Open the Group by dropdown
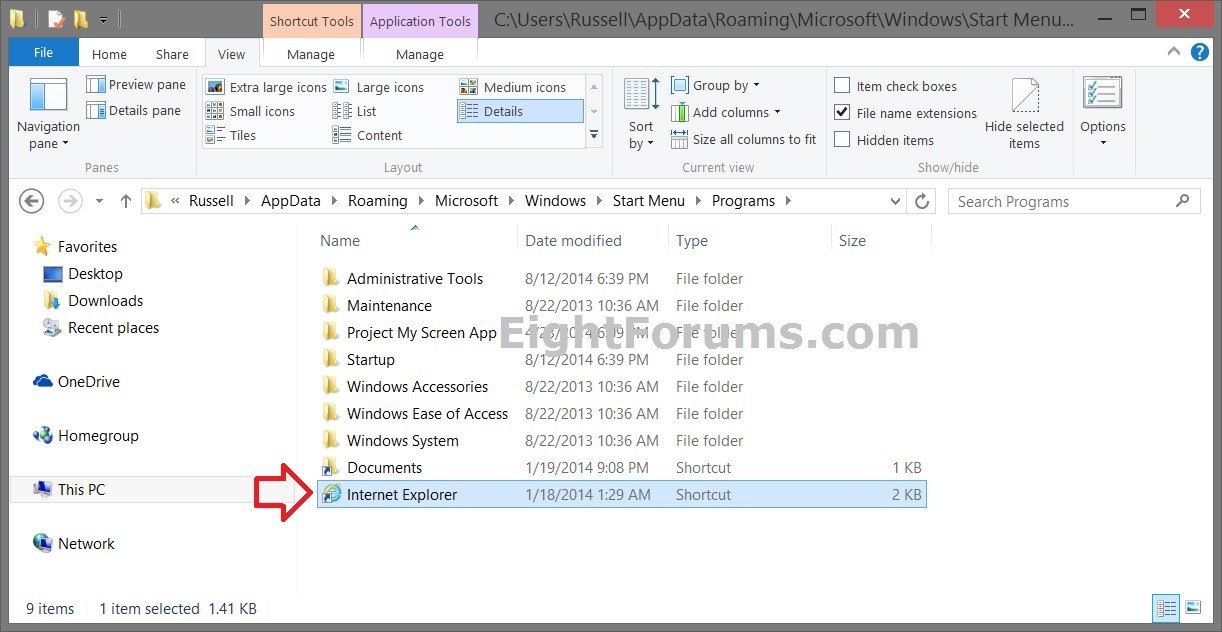Viewport: 1222px width, 632px height. (716, 85)
